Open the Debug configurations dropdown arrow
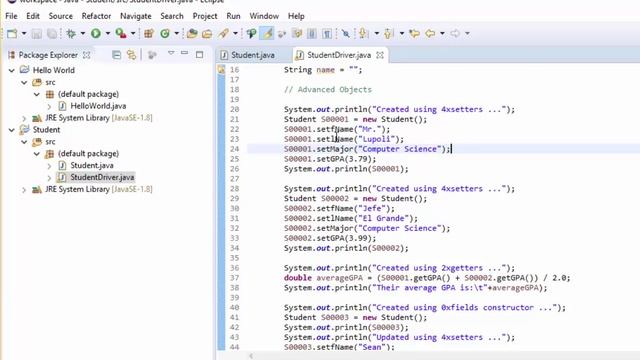 [x=82, y=33]
